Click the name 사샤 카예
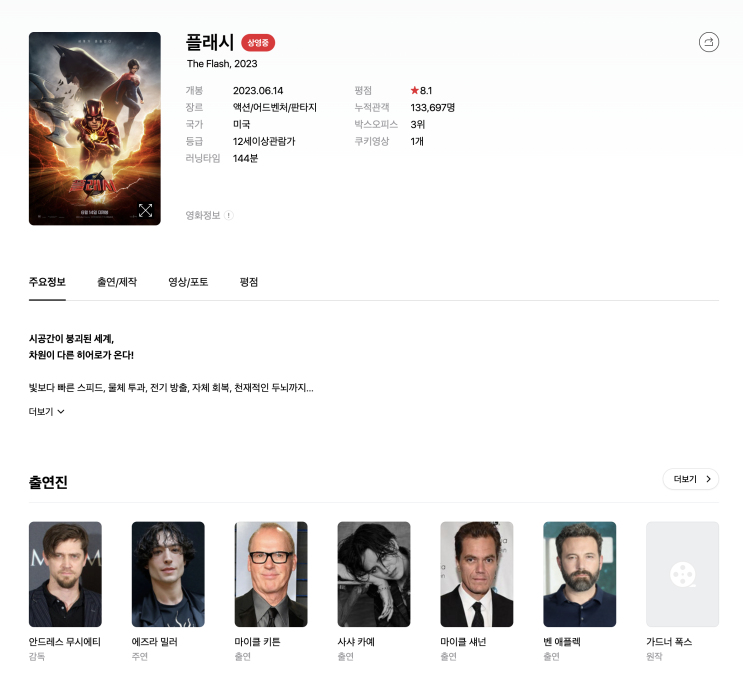 pos(356,642)
